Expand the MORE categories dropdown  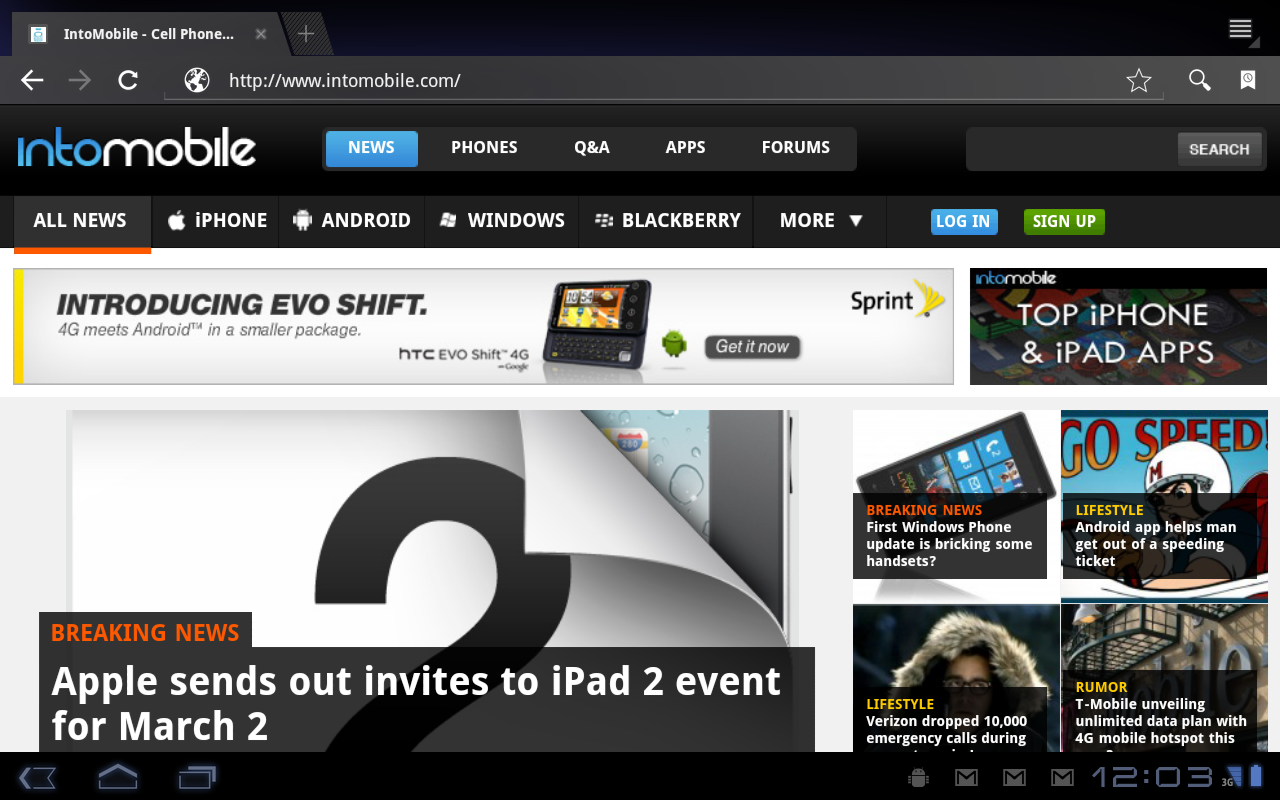[820, 221]
